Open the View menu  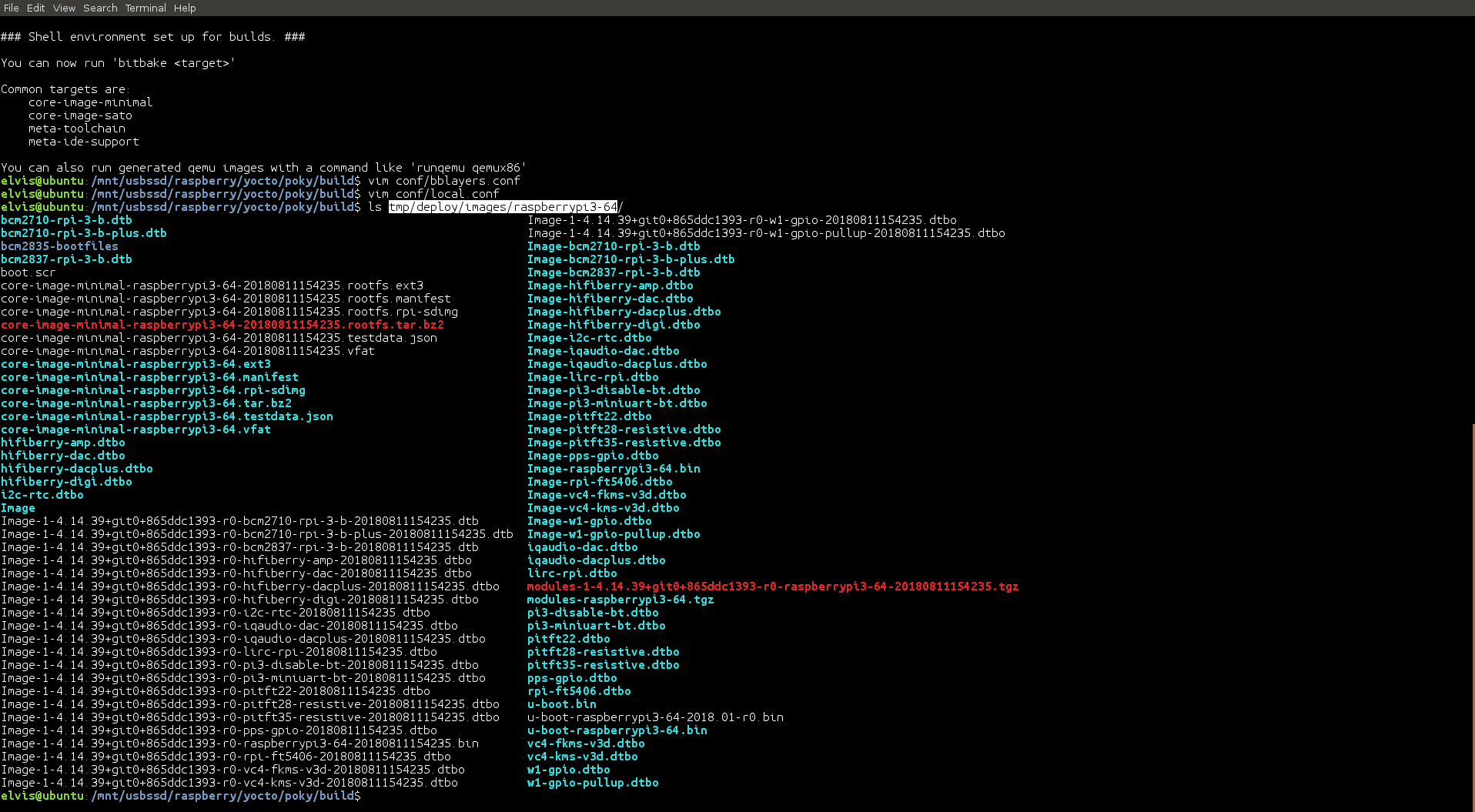(x=64, y=8)
